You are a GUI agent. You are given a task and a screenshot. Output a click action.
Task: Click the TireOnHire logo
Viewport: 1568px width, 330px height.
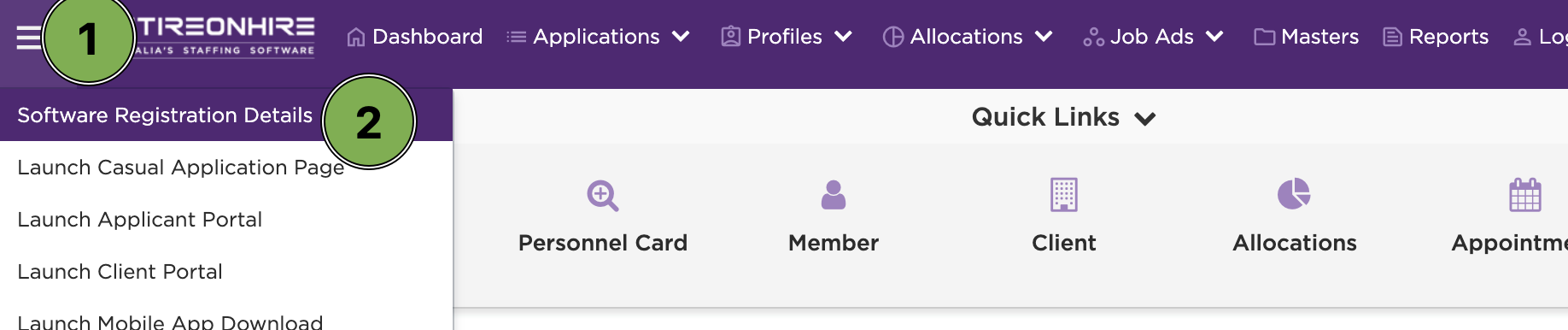[x=225, y=37]
